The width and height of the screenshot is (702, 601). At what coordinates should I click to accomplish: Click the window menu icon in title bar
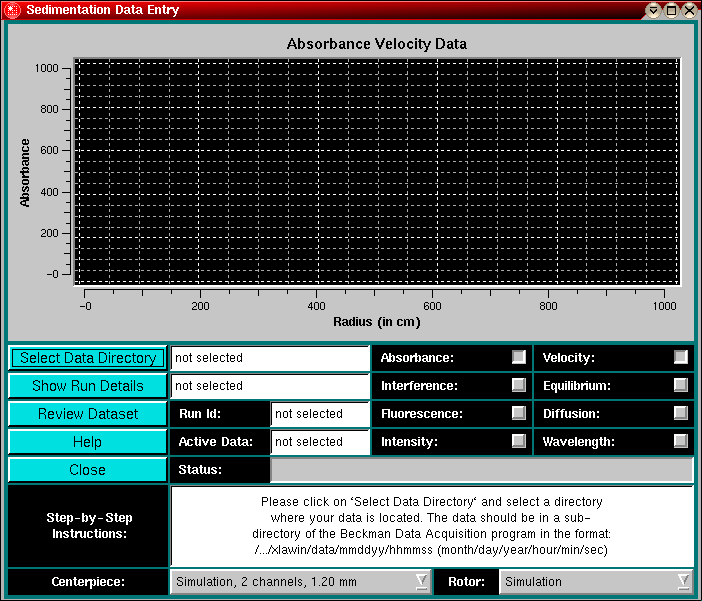(12, 10)
